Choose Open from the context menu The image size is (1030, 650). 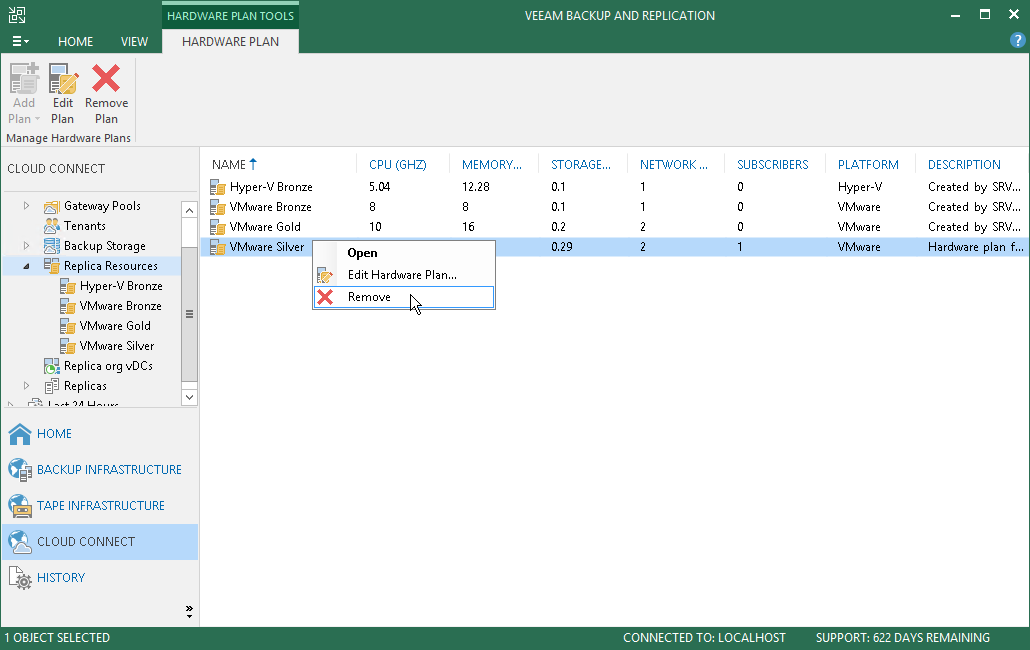point(404,253)
